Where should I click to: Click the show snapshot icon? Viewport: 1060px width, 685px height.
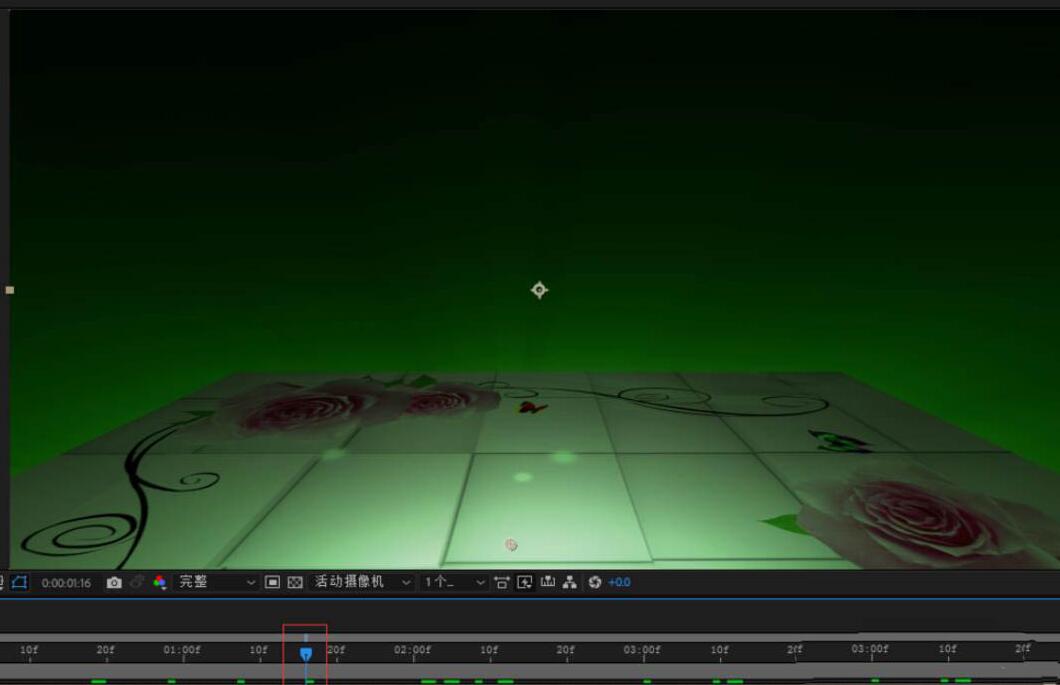[137, 582]
